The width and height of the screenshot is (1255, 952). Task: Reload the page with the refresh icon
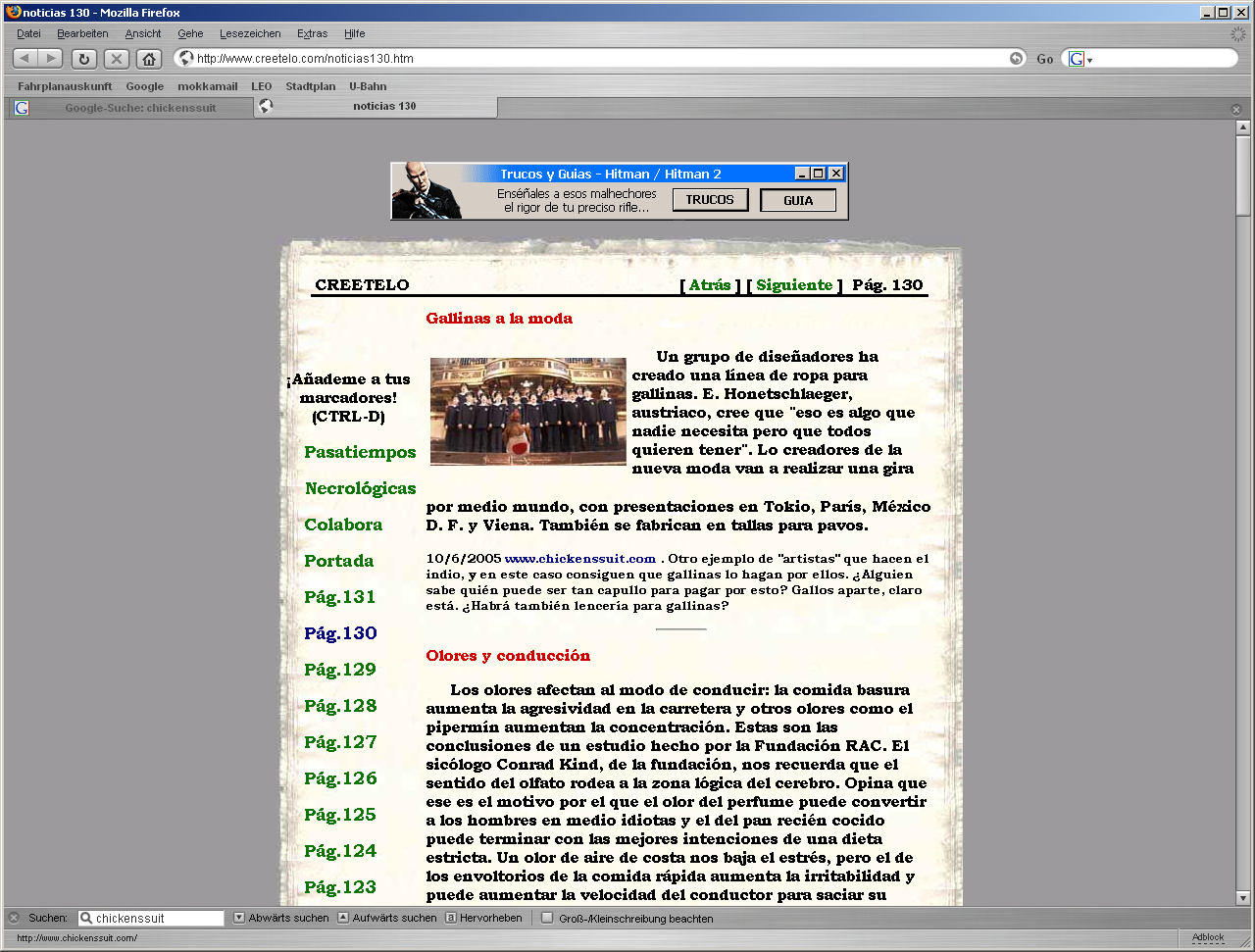(x=83, y=59)
